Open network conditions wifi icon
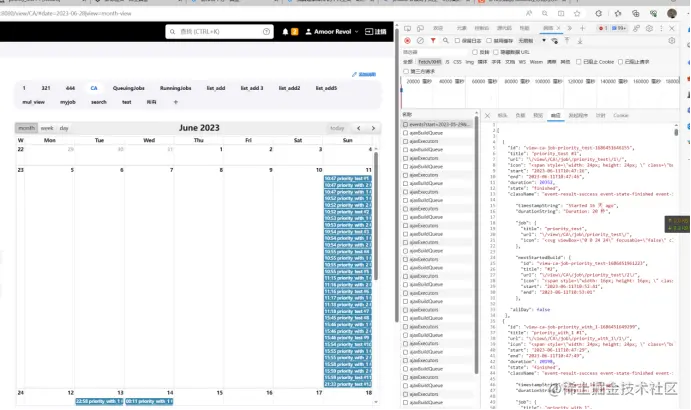The width and height of the screenshot is (691, 410). 554,41
